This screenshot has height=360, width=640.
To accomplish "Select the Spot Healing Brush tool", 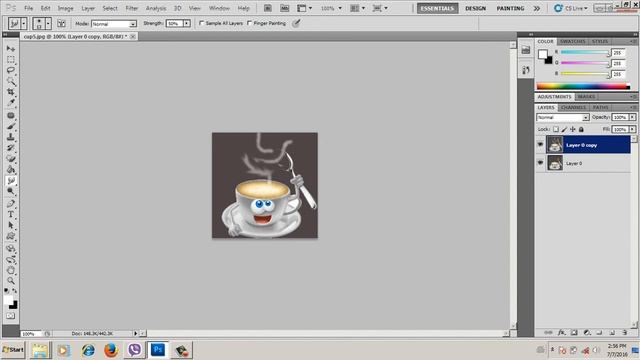I will (11, 116).
